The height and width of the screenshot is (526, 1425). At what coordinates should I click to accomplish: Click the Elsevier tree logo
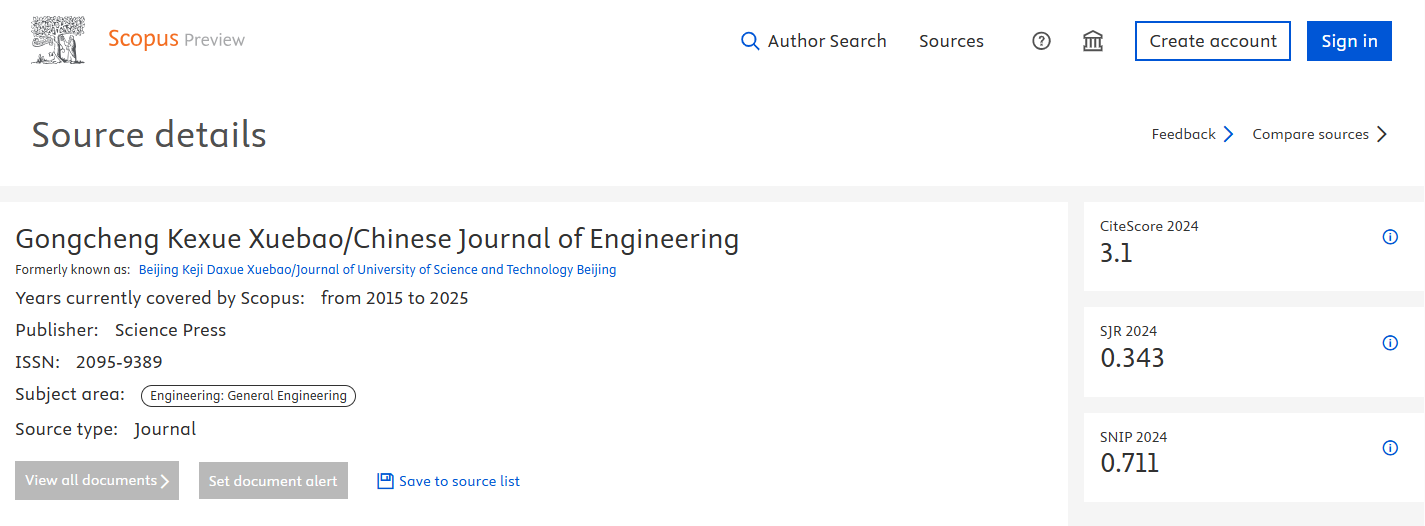coord(58,41)
